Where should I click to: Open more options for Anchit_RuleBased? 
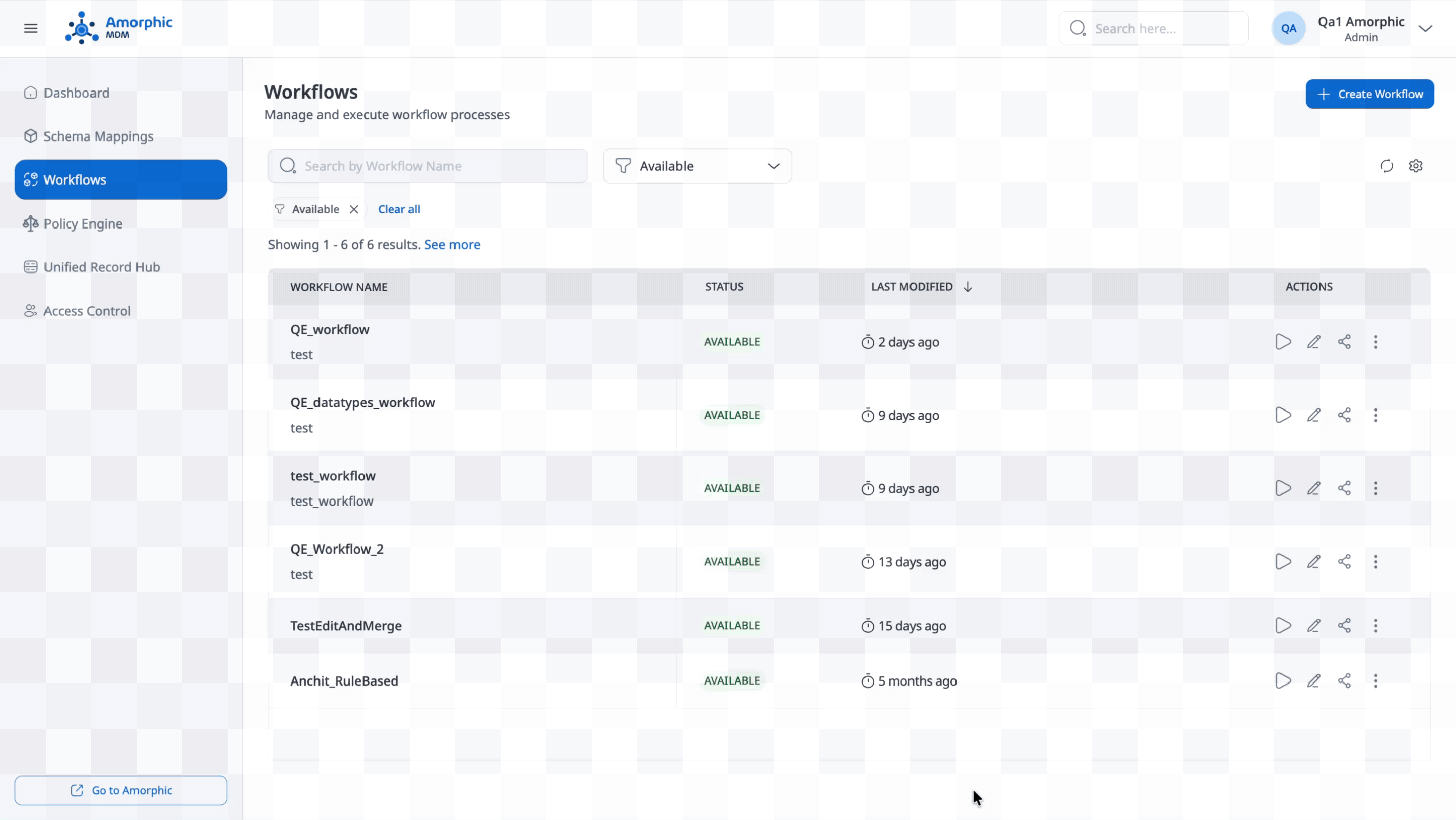(1376, 681)
